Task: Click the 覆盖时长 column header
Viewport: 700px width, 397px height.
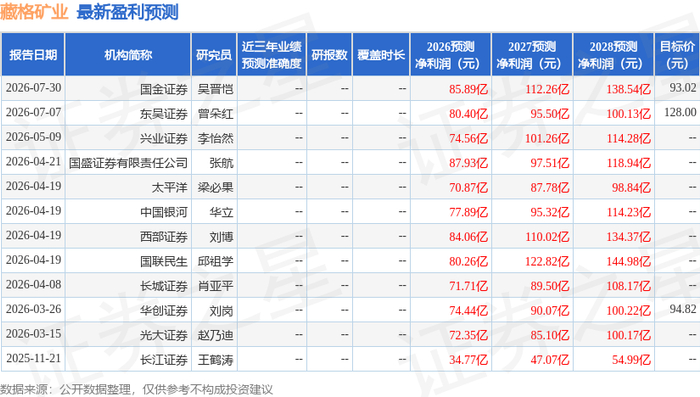Action: point(381,54)
